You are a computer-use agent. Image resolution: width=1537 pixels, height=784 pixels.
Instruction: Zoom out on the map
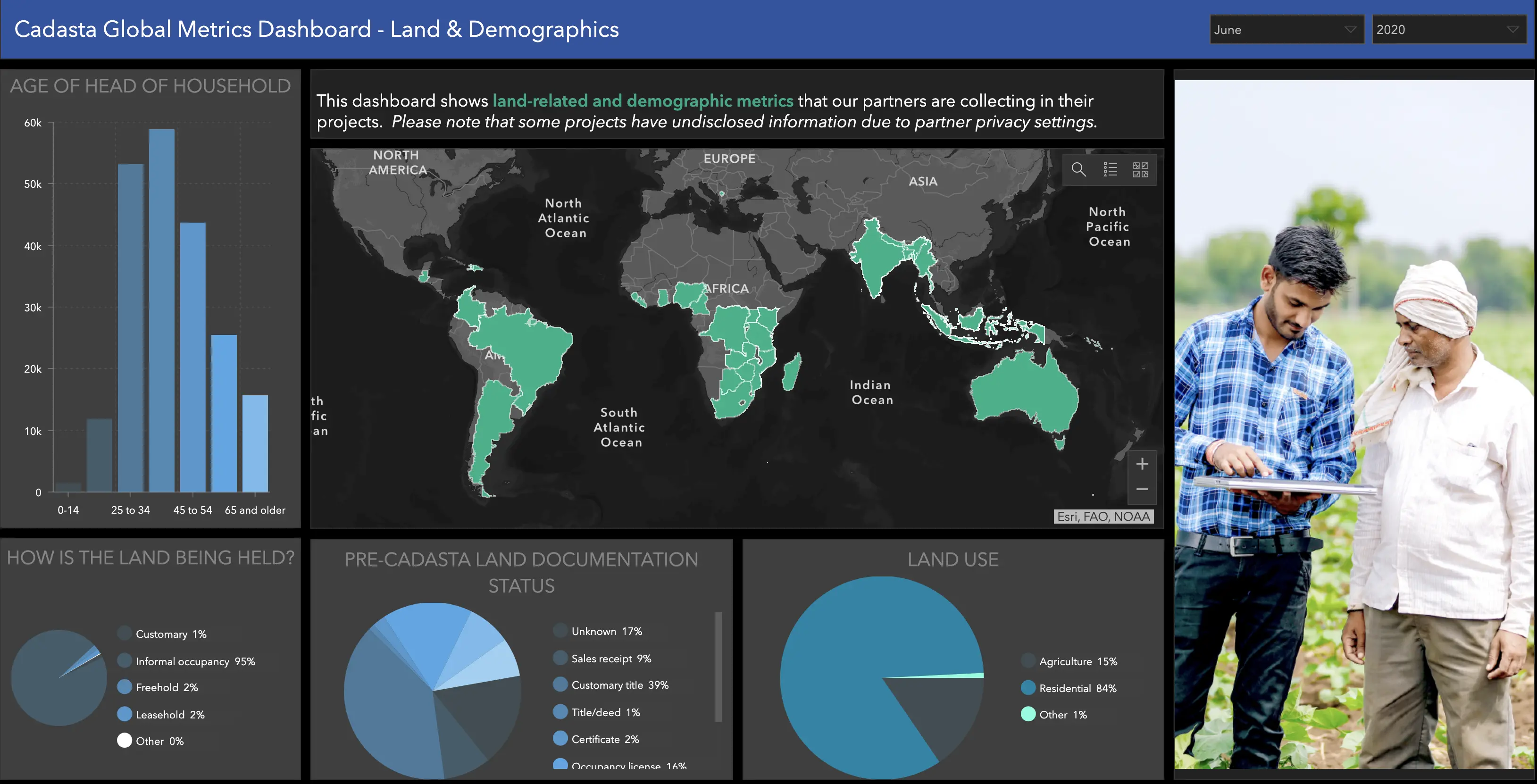coord(1142,489)
